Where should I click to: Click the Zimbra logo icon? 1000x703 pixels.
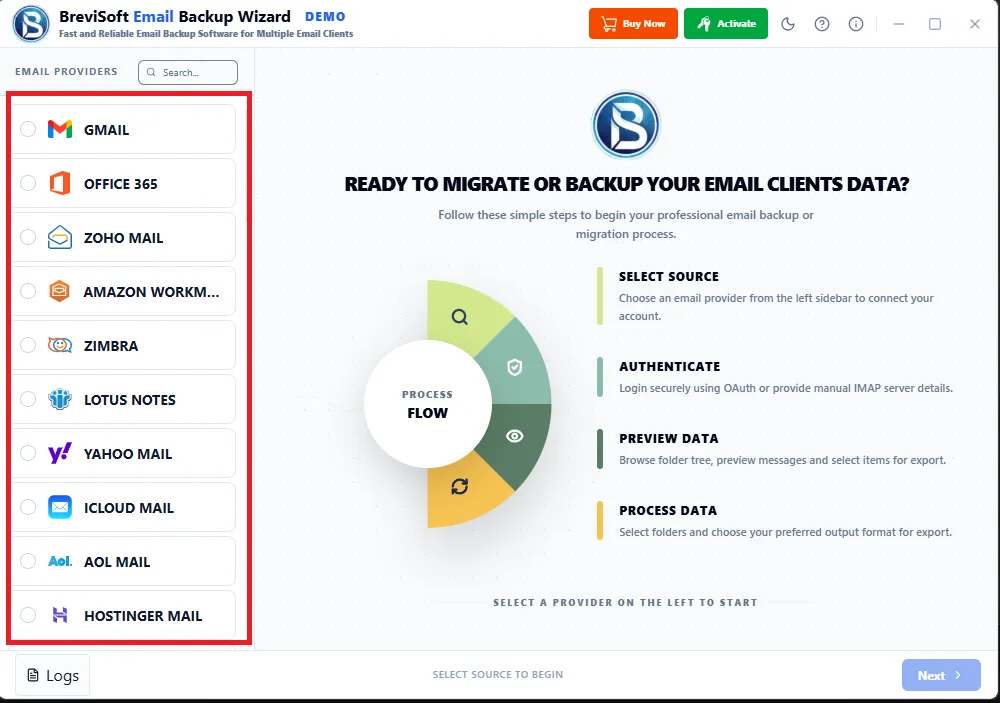click(60, 345)
